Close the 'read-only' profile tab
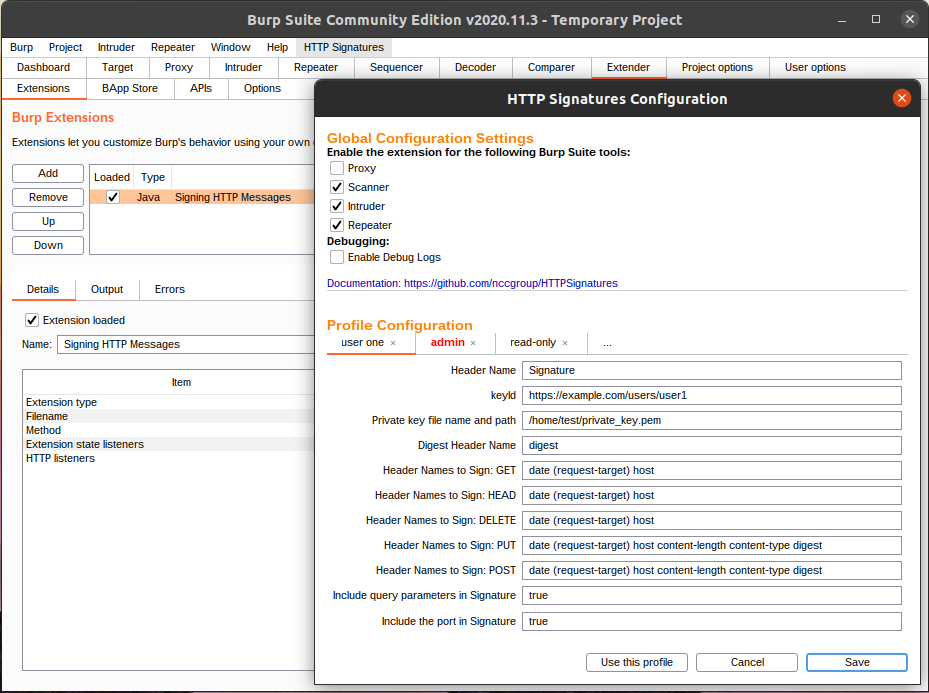Image resolution: width=929 pixels, height=693 pixels. pos(565,343)
